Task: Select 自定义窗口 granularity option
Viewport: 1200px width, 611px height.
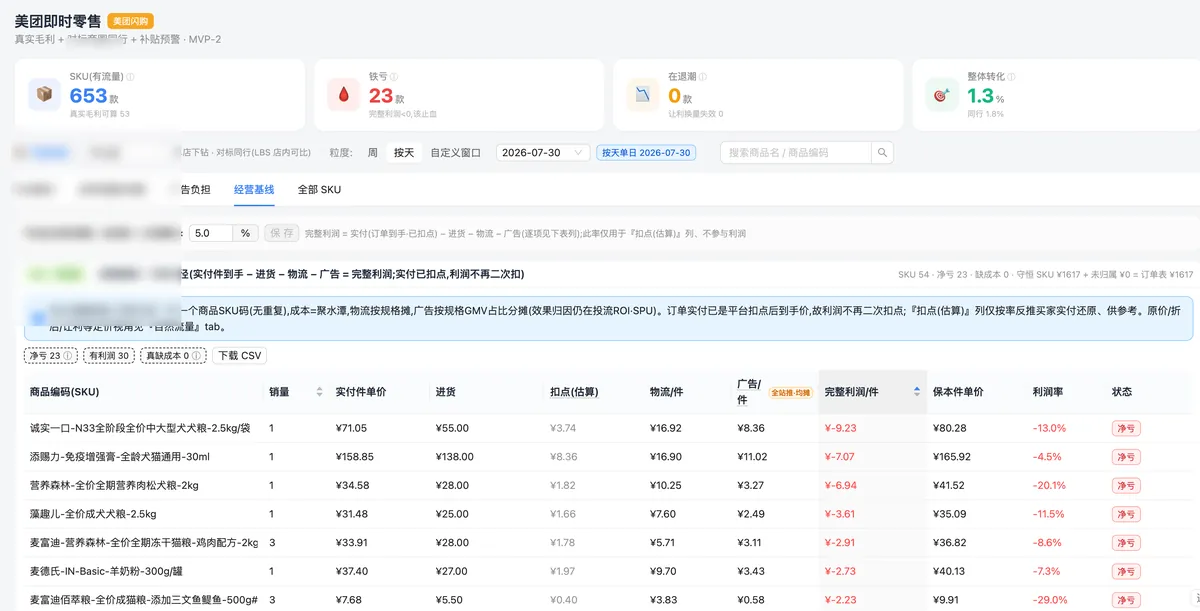Action: [456, 153]
